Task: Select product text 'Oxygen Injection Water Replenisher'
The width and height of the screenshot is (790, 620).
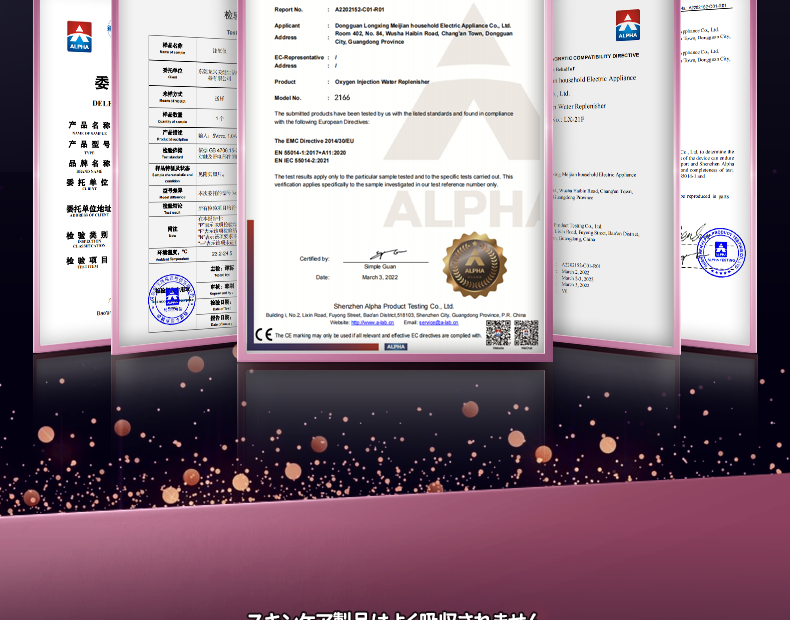Action: (382, 82)
